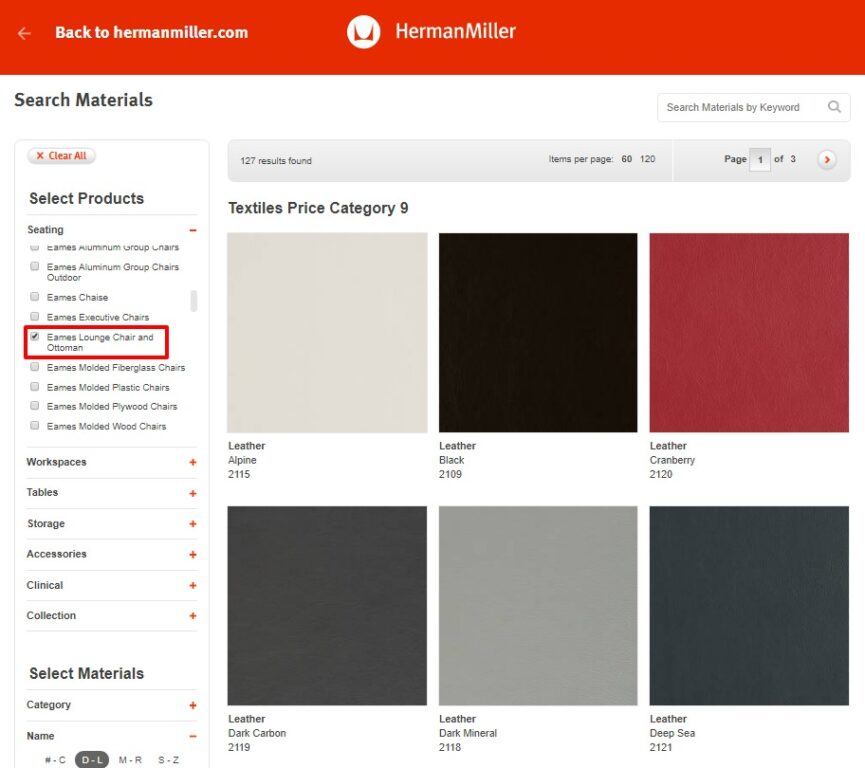Select the M - R name range
Screen dimensions: 865x768
[130, 760]
